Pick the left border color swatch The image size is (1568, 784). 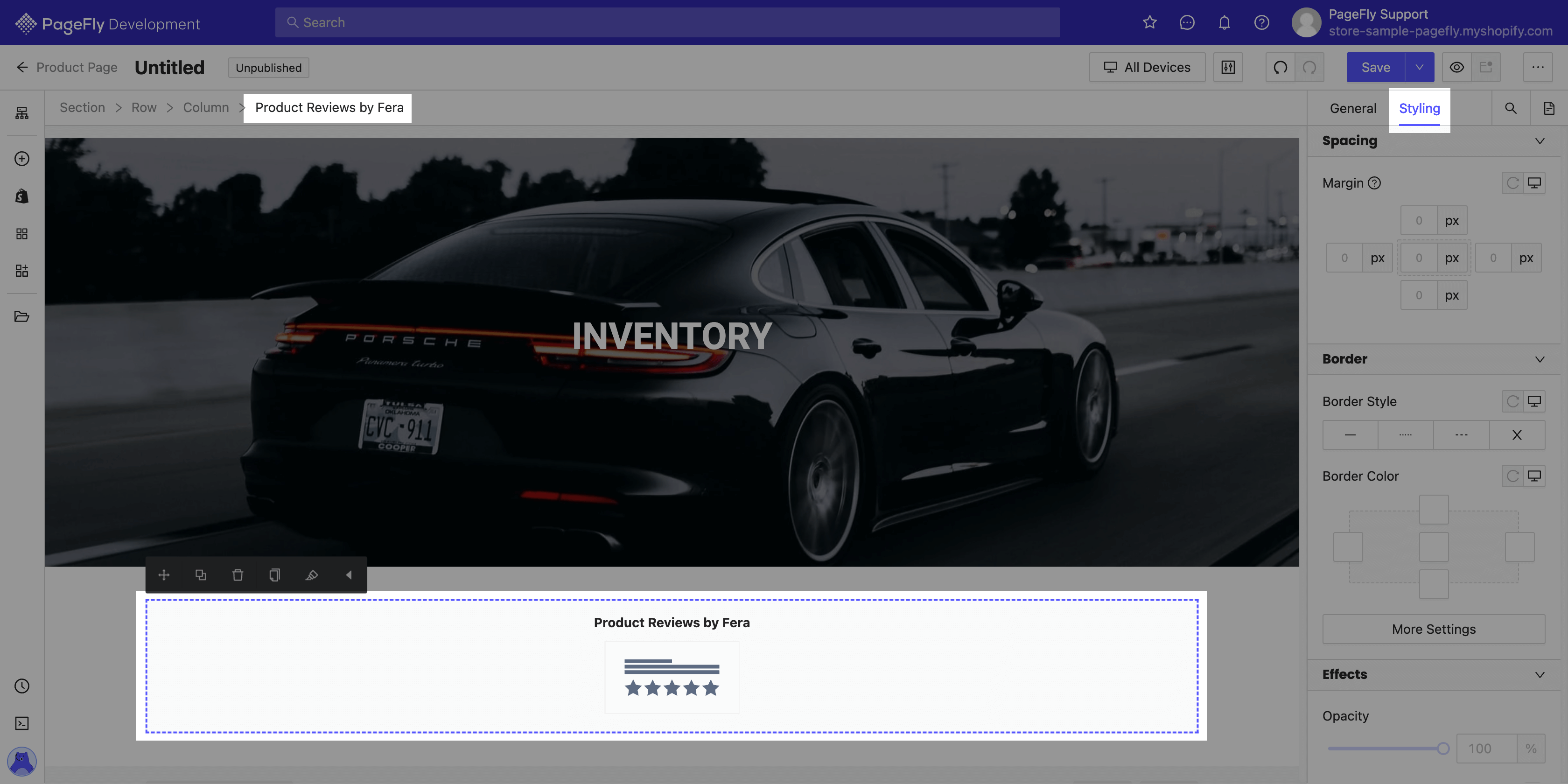click(x=1348, y=546)
